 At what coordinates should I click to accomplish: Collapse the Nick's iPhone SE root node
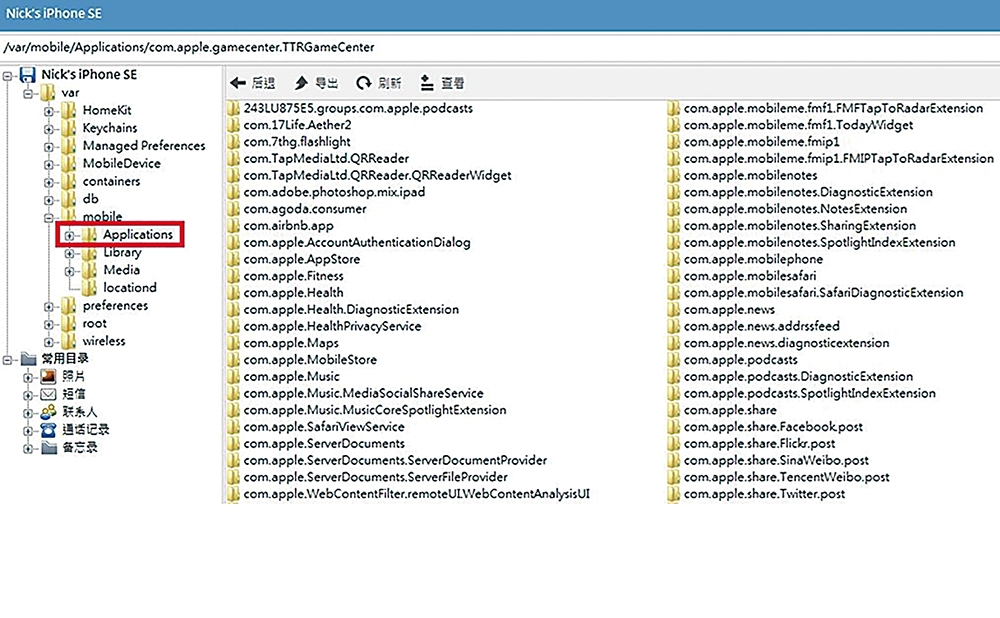tap(7, 76)
